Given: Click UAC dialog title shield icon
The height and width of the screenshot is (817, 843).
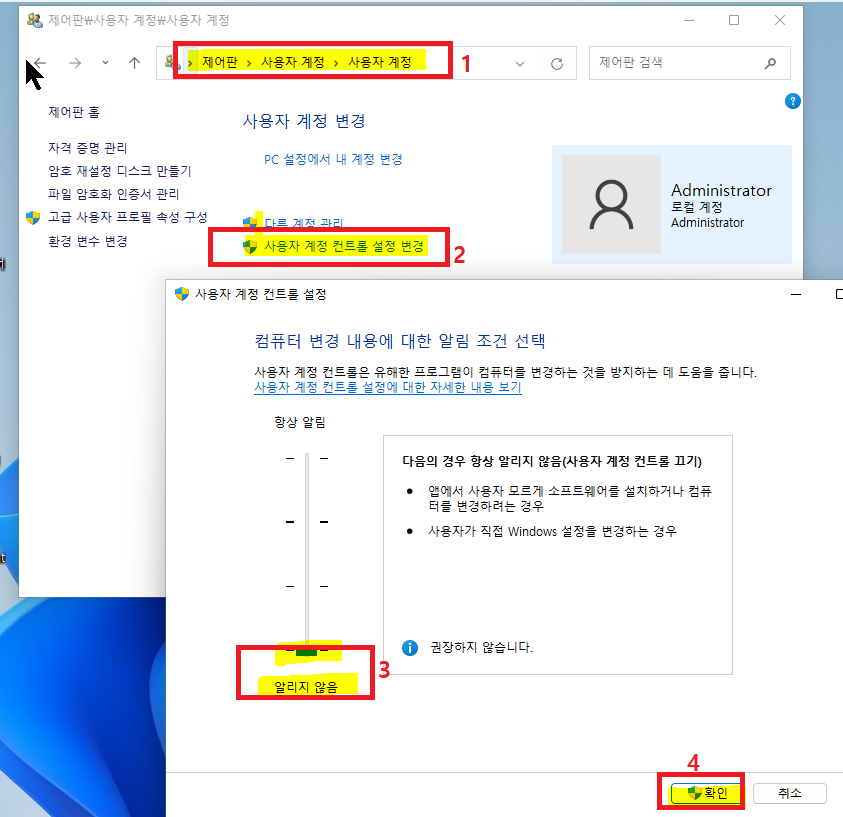Looking at the screenshot, I should point(182,294).
